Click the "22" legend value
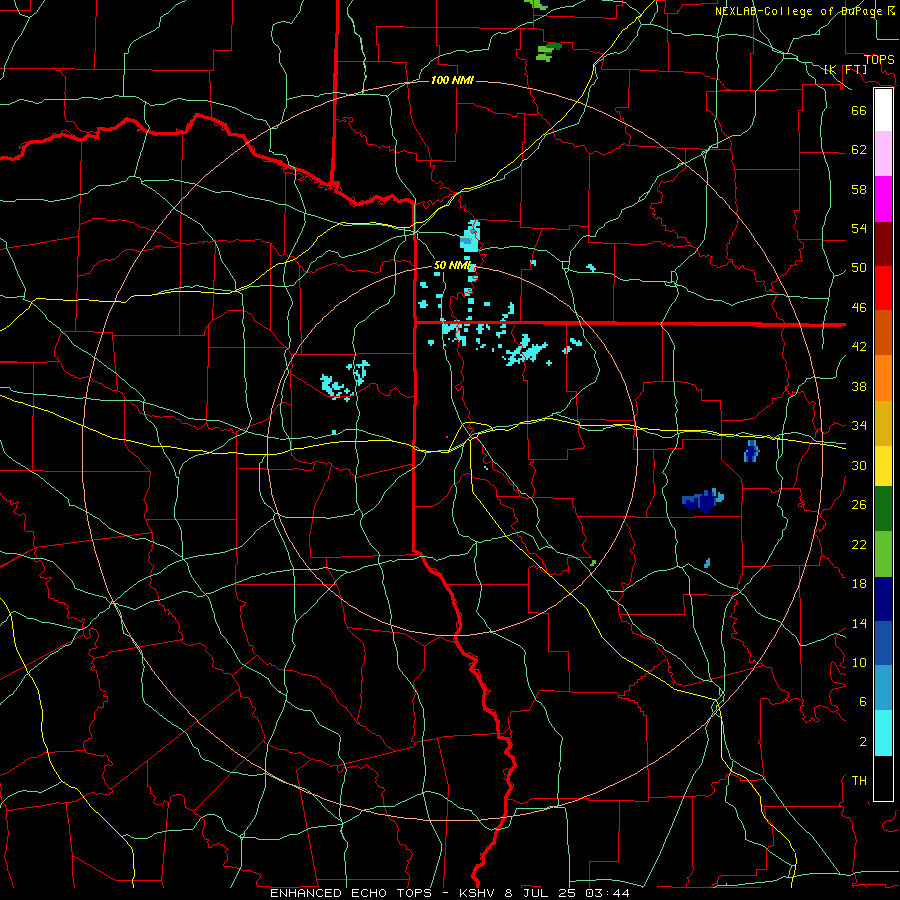Viewport: 900px width, 900px height. (859, 545)
